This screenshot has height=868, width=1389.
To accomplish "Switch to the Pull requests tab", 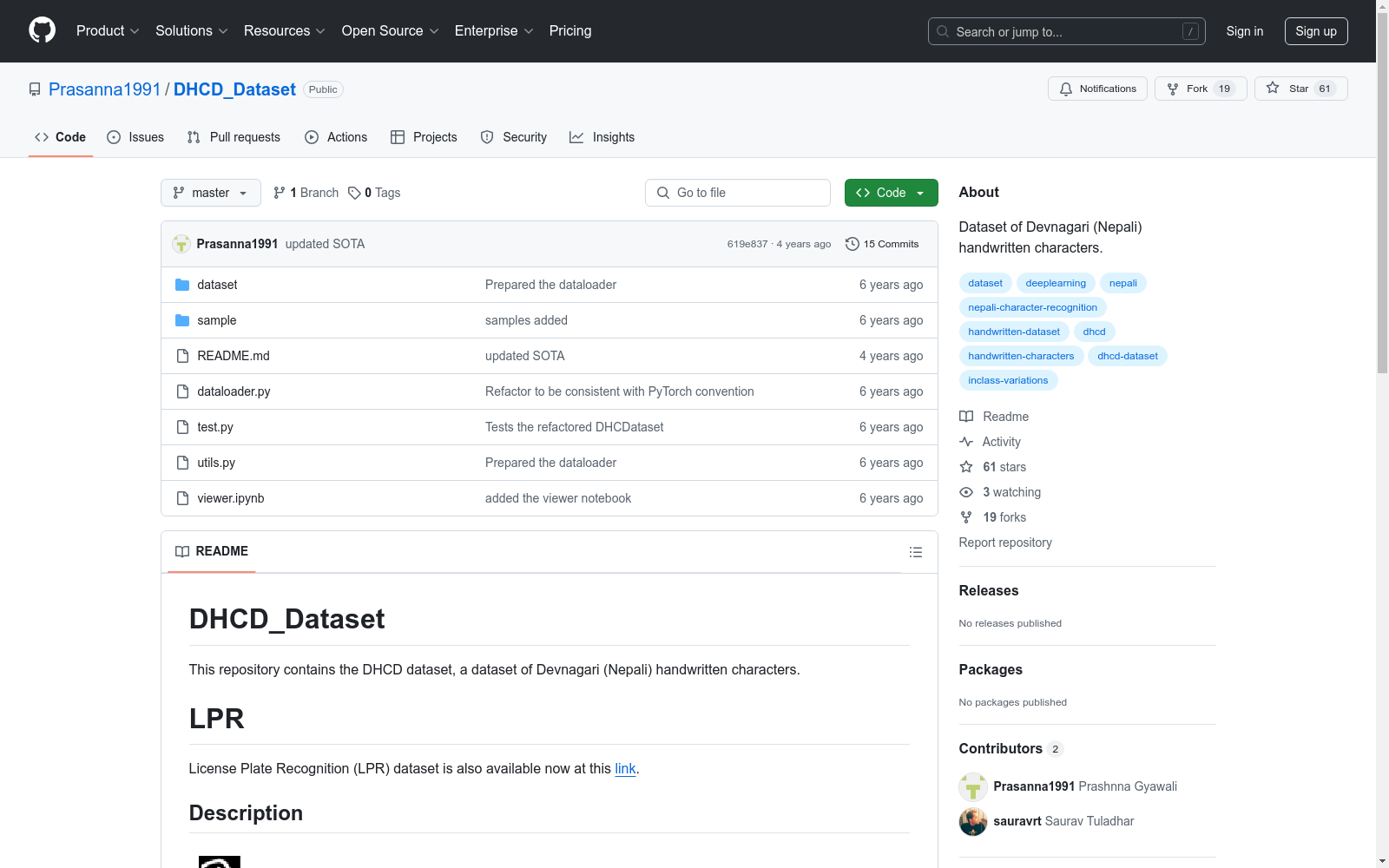I will (234, 137).
